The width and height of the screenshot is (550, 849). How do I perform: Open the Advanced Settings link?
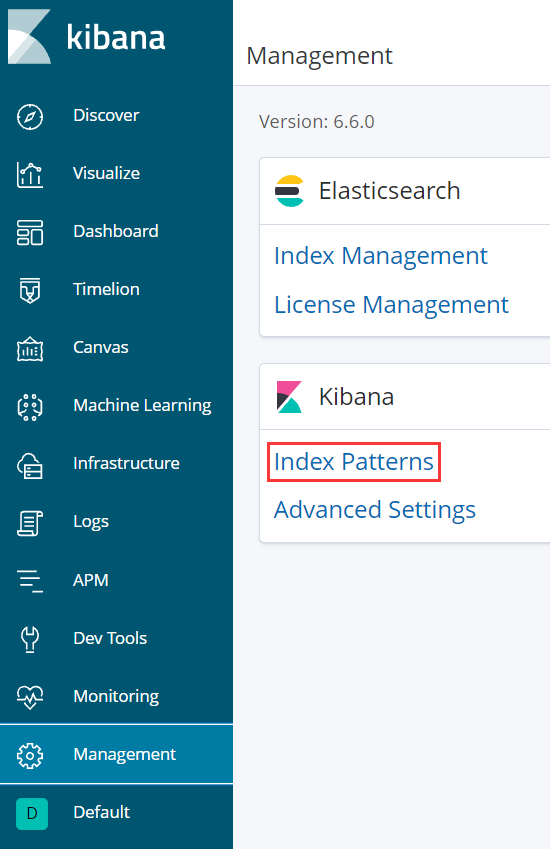[375, 510]
